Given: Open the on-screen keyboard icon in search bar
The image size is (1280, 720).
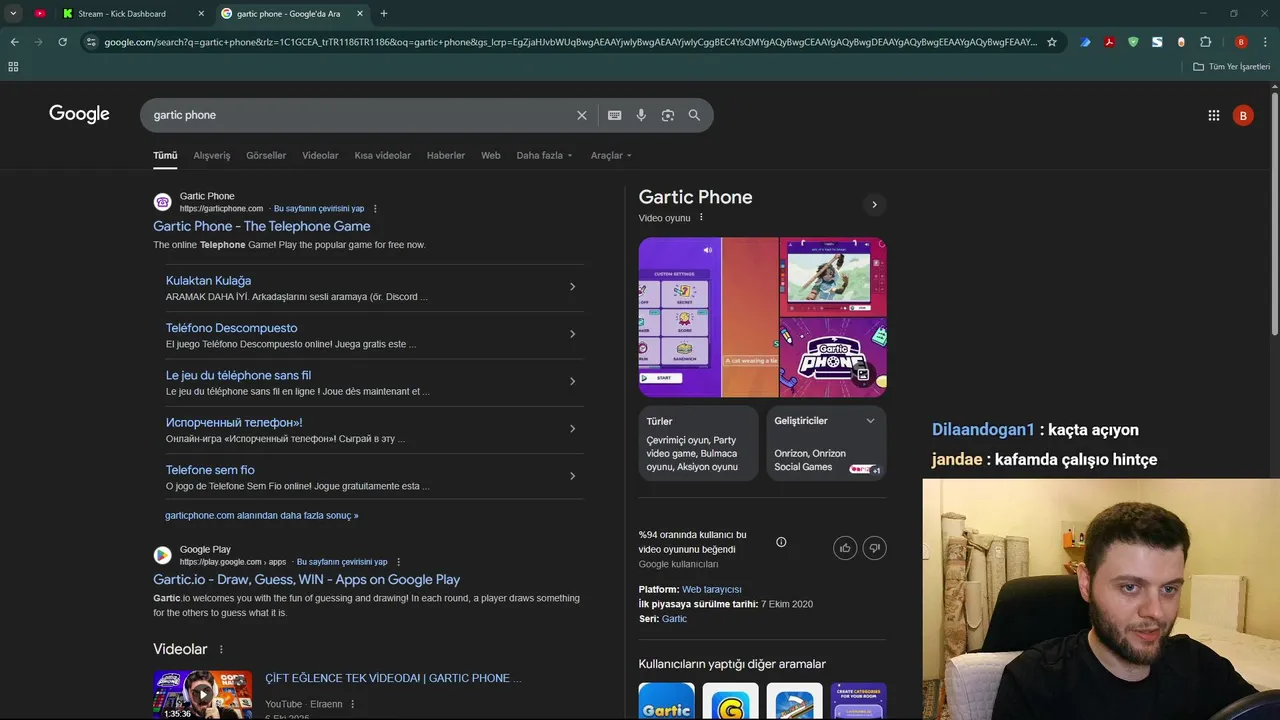Looking at the screenshot, I should [x=615, y=115].
